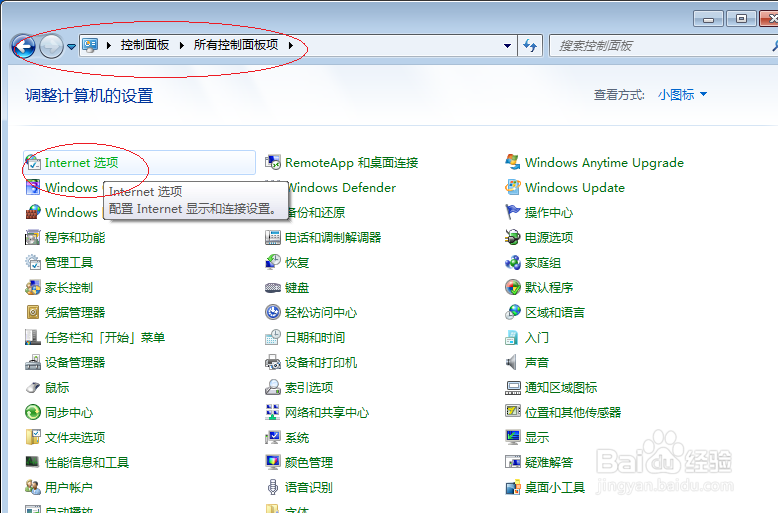Open the 鼠标 icon
Image resolution: width=778 pixels, height=513 pixels.
[x=33, y=387]
